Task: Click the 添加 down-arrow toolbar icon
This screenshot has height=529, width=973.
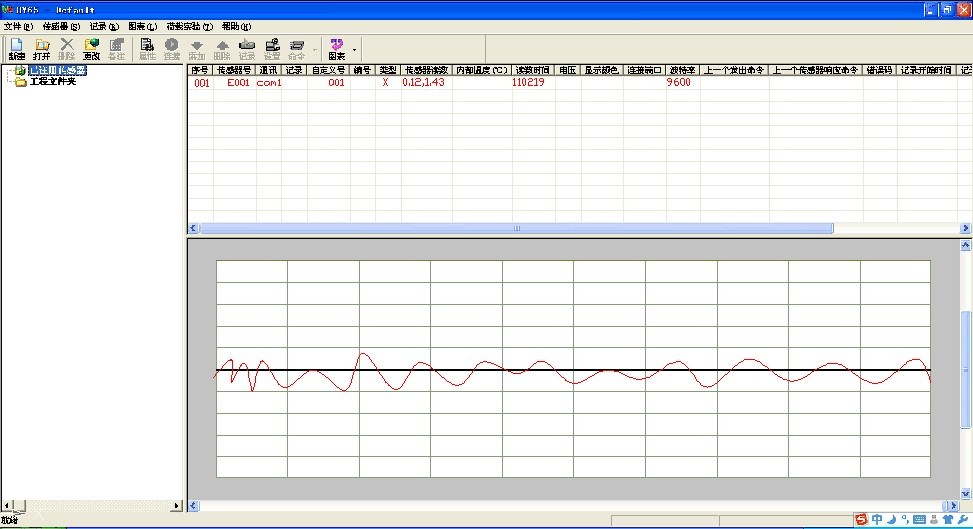Action: pos(197,49)
